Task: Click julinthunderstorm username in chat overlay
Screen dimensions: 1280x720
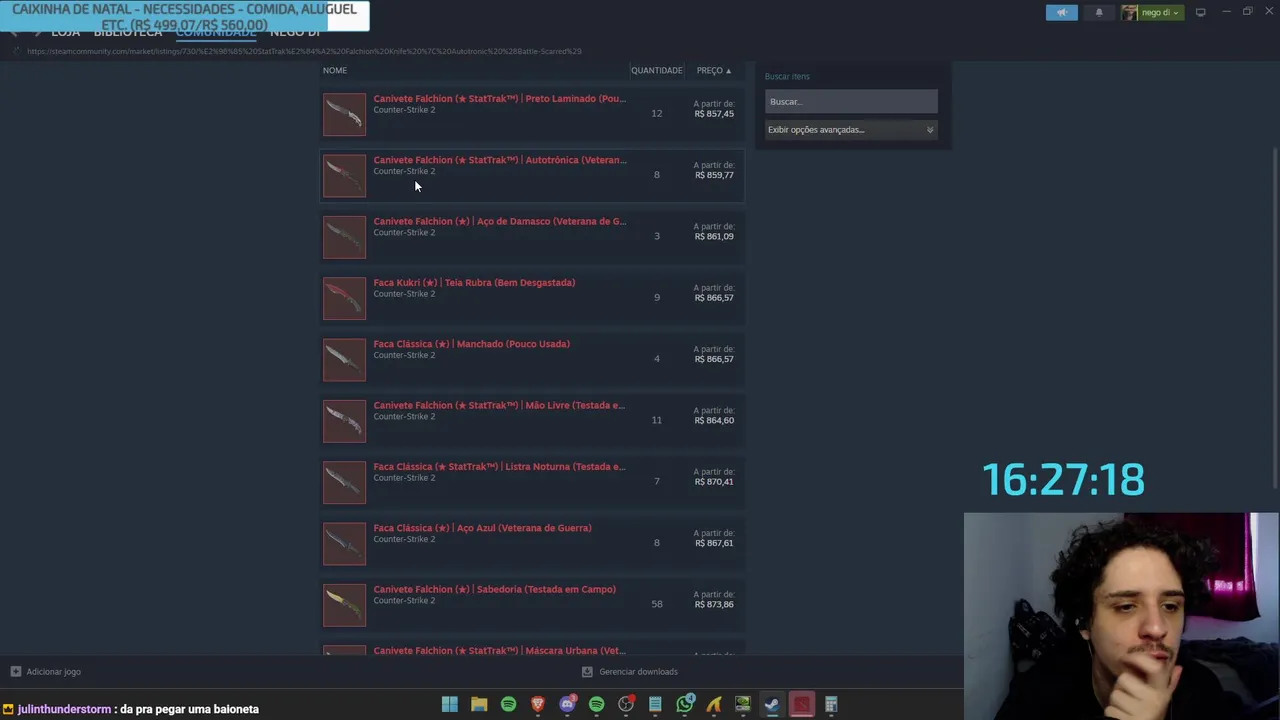Action: coord(64,709)
